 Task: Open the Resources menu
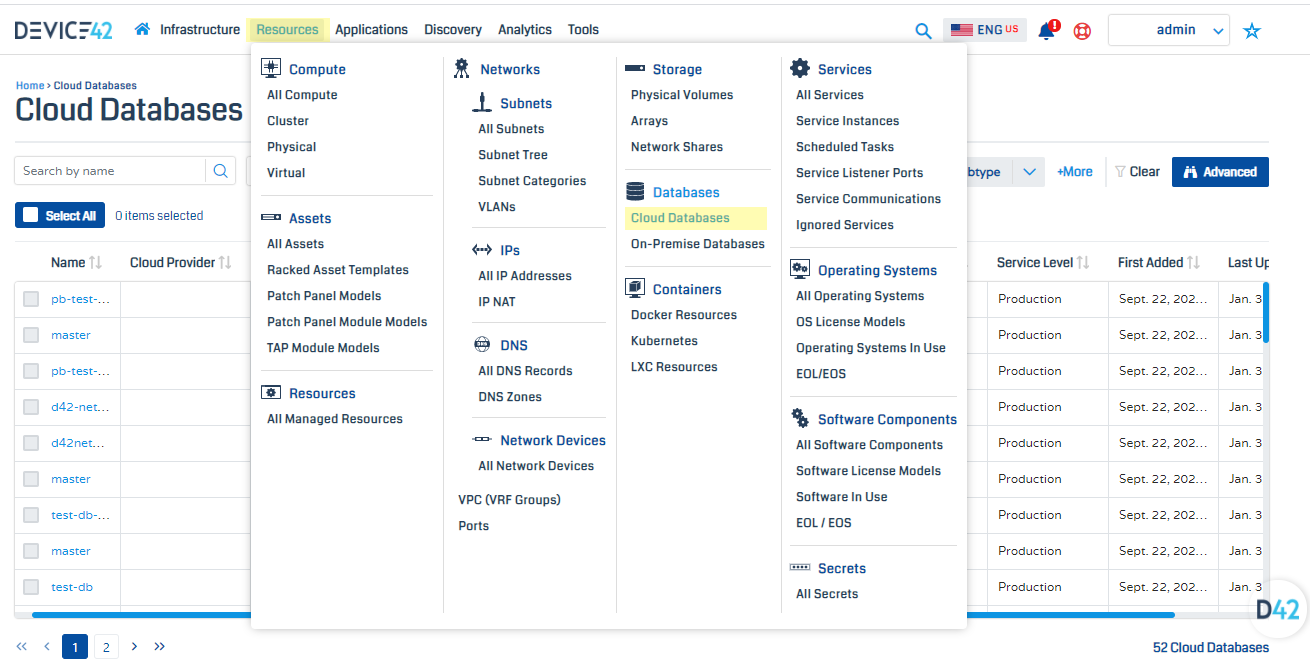tap(287, 30)
